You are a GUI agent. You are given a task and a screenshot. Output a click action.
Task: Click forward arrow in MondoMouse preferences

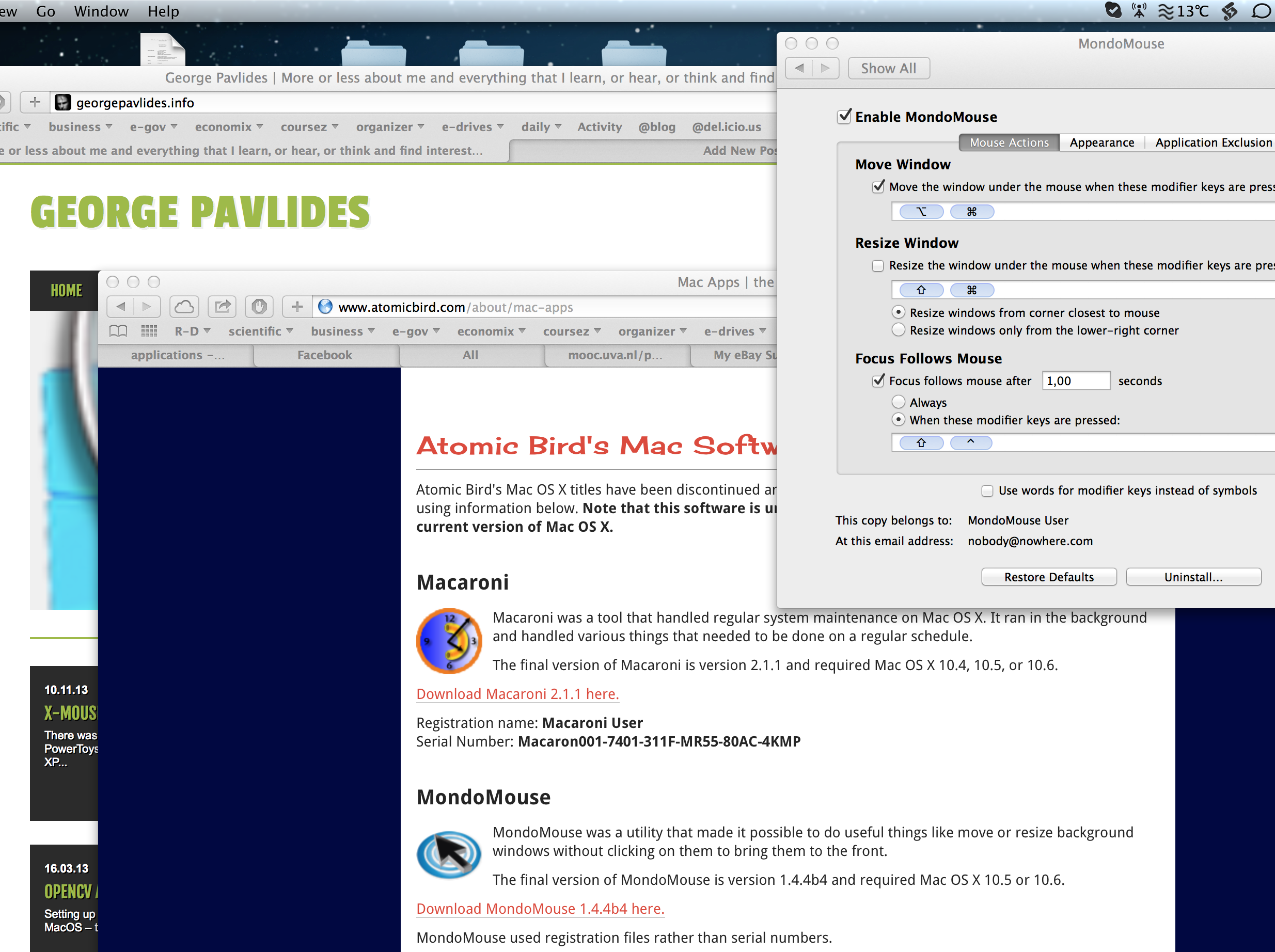(x=825, y=68)
